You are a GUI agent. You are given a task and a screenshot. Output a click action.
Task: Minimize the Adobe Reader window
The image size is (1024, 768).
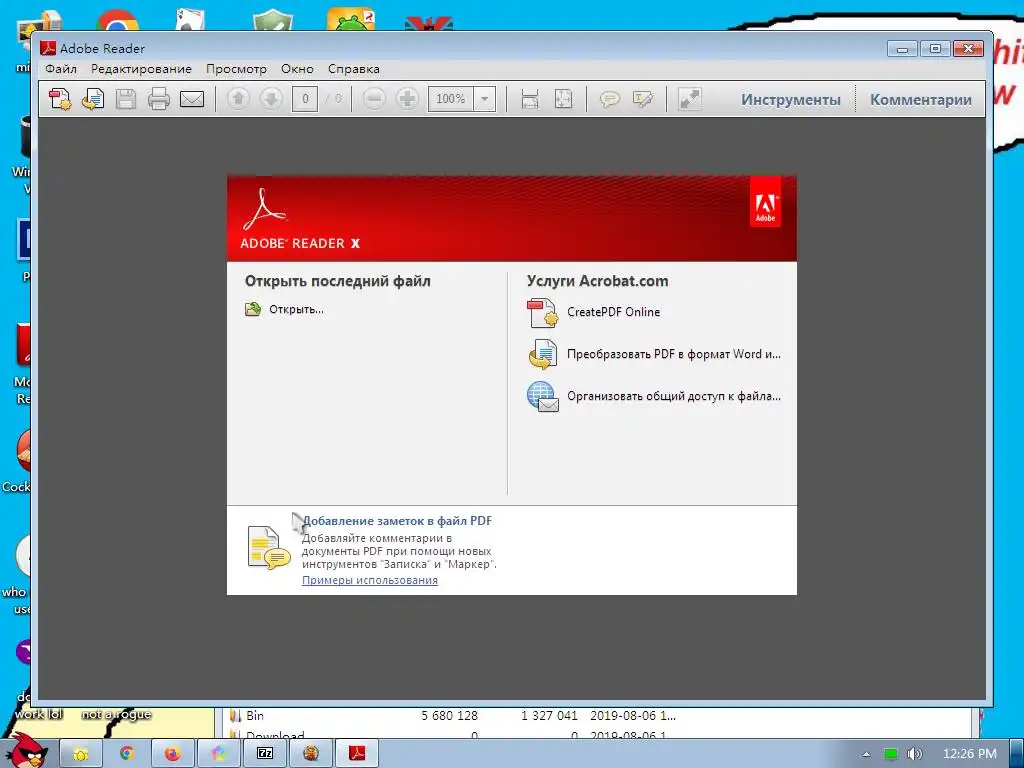902,48
